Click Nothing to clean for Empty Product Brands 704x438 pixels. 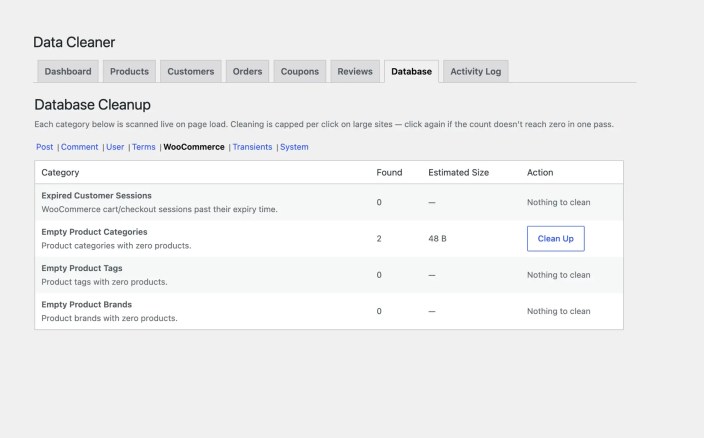[559, 311]
